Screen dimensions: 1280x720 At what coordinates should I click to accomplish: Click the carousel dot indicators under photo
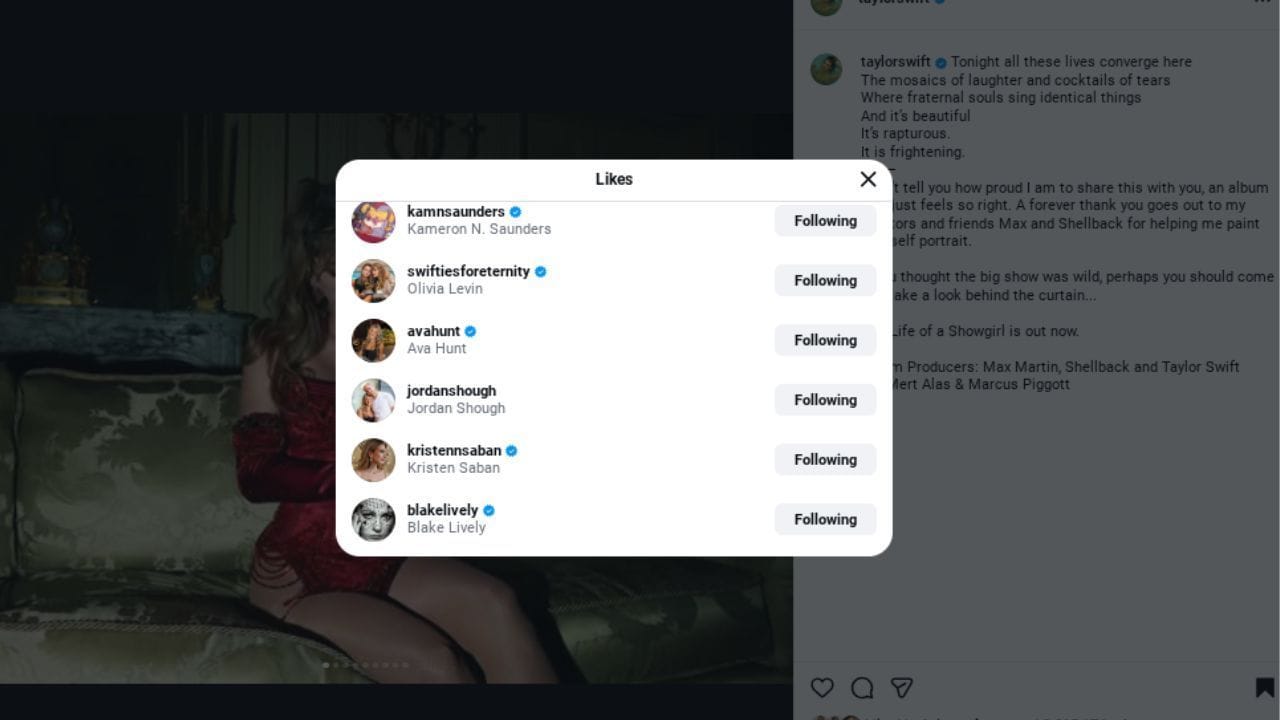click(366, 665)
